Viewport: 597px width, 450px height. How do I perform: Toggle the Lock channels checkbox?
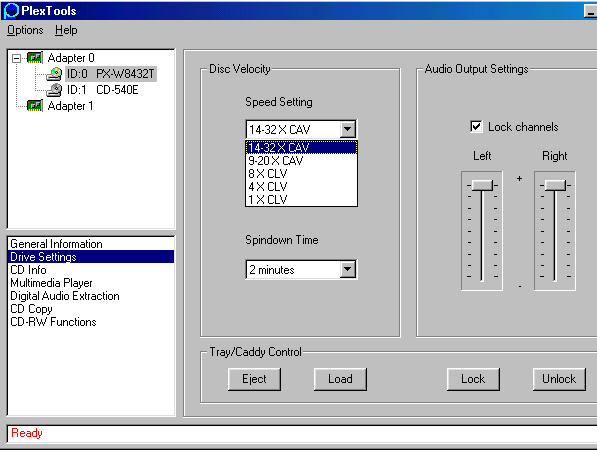coord(476,126)
